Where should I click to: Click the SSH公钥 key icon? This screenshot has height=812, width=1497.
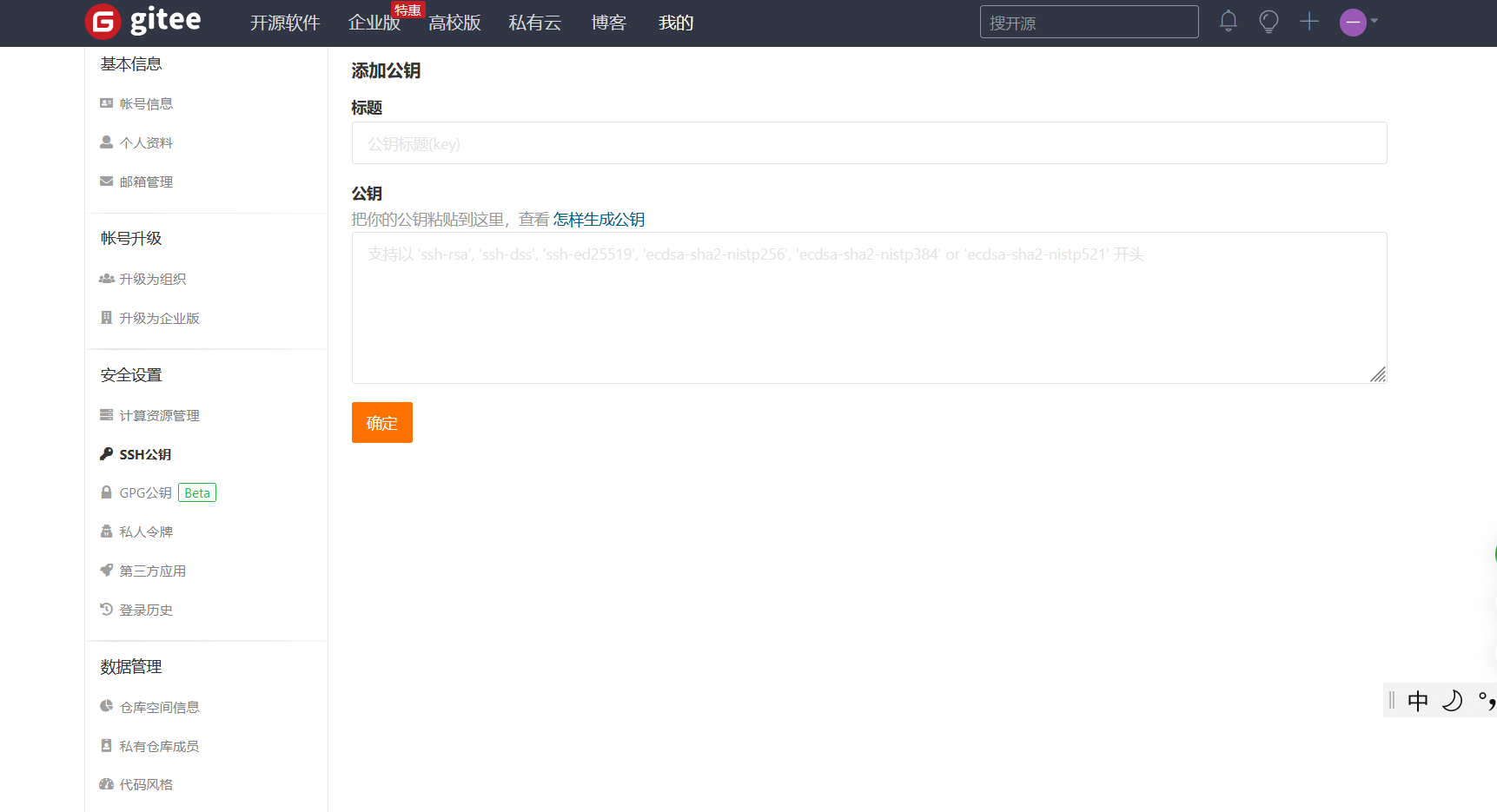tap(107, 454)
